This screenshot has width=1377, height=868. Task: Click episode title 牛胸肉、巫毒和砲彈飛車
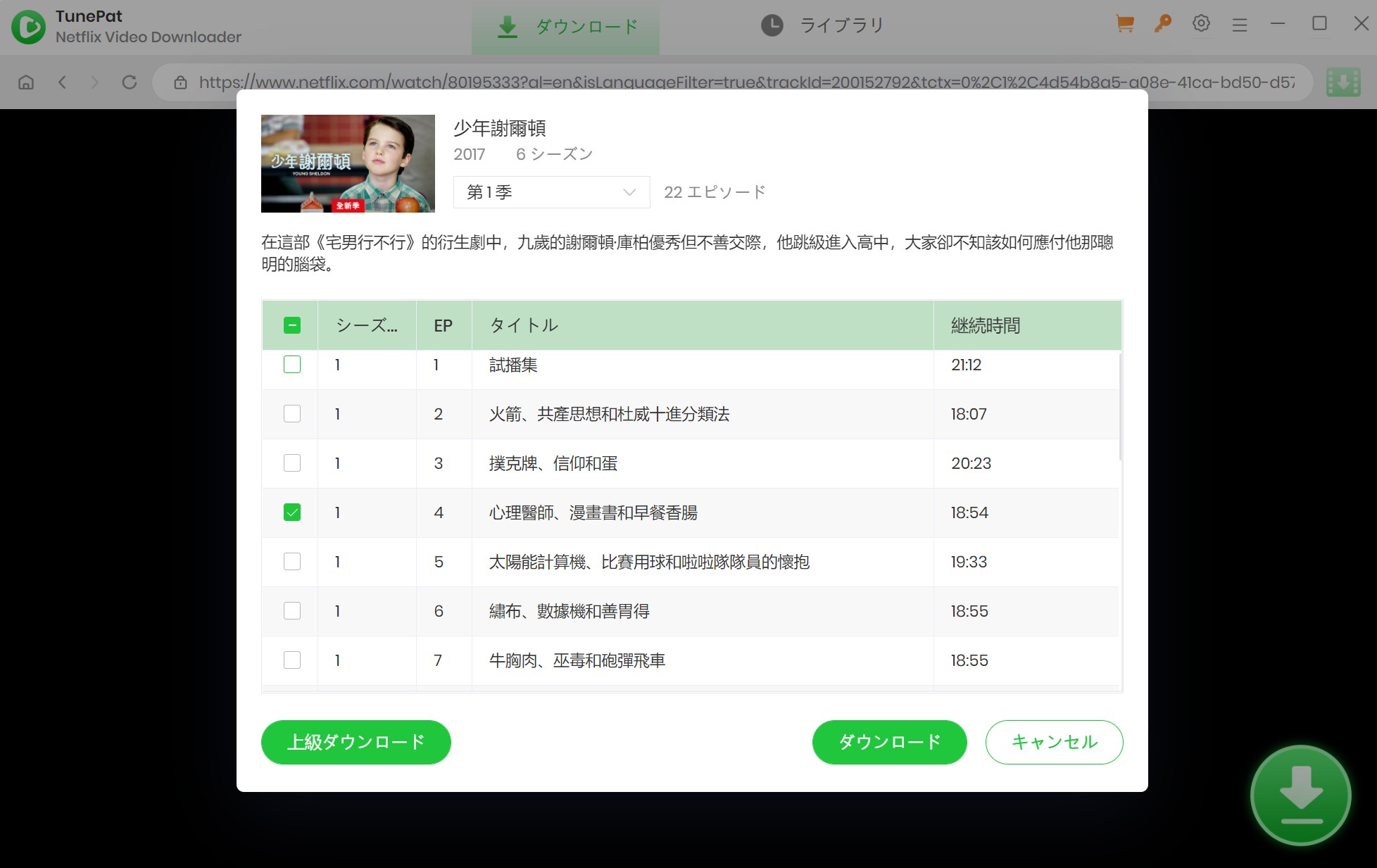pyautogui.click(x=577, y=660)
